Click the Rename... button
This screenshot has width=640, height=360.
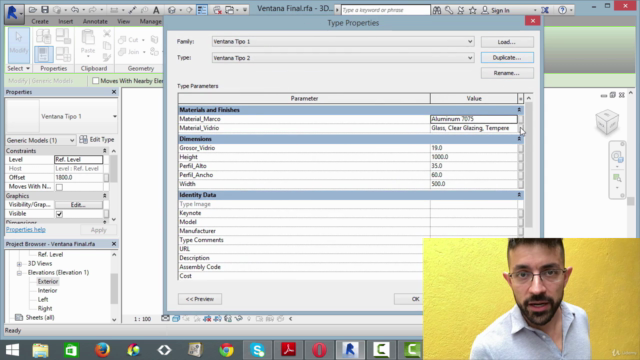pyautogui.click(x=507, y=73)
